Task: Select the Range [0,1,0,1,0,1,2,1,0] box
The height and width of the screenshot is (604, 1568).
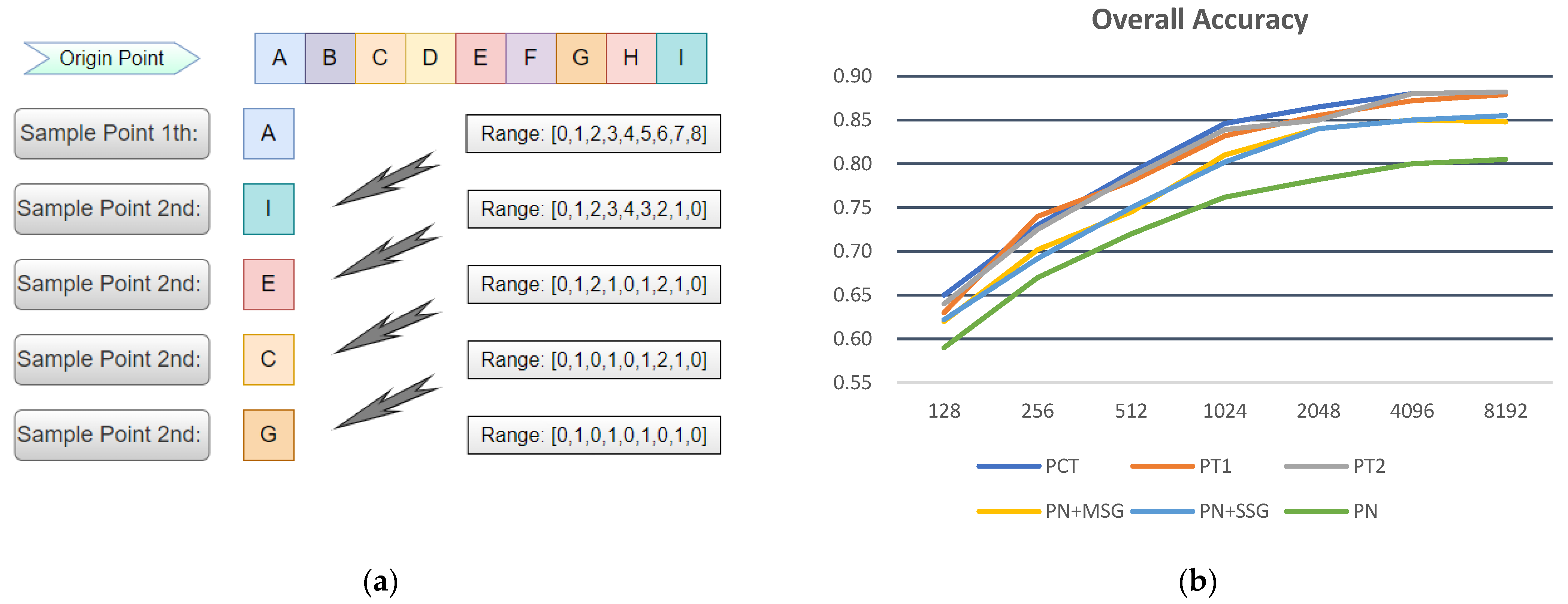Action: coord(593,360)
